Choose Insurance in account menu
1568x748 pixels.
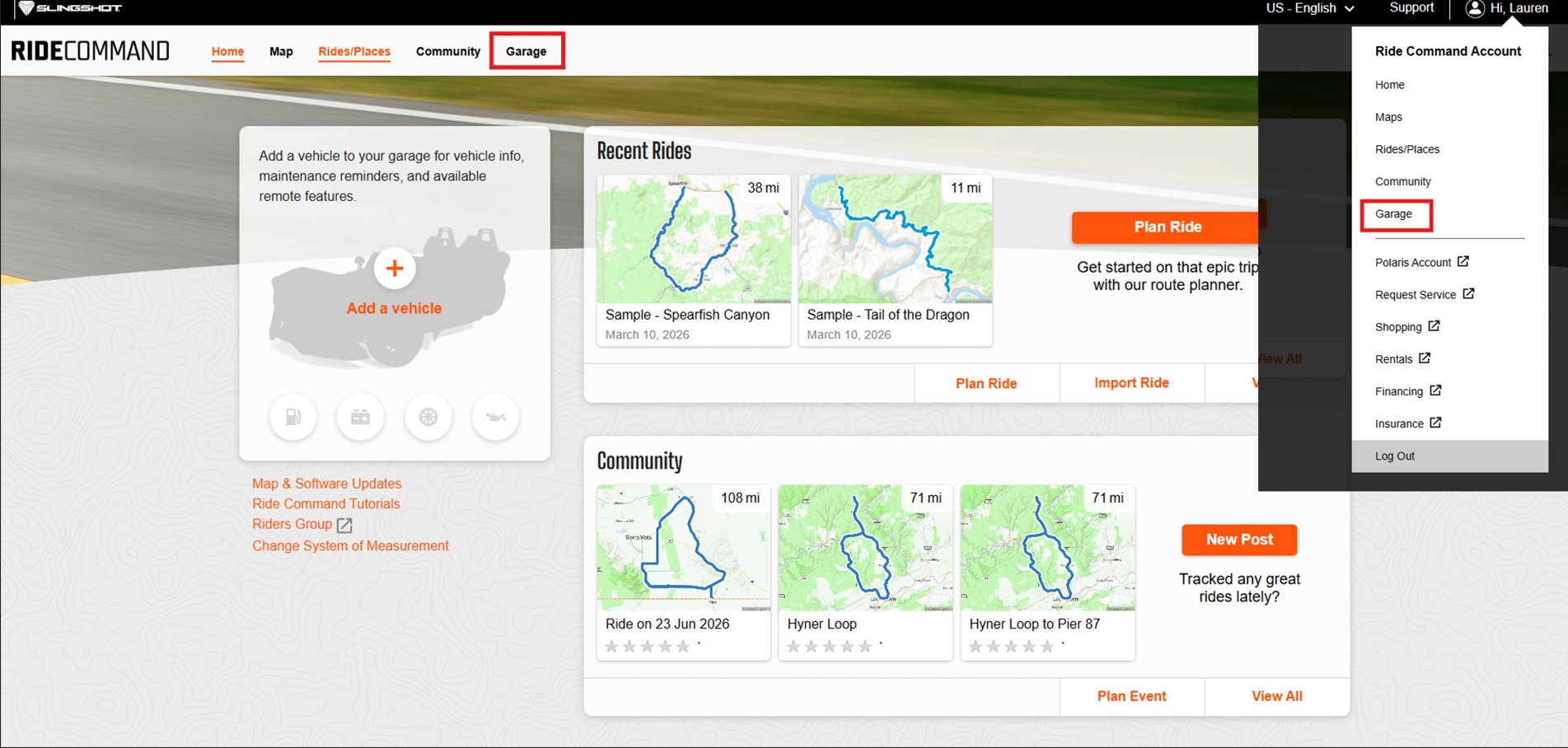point(1399,423)
